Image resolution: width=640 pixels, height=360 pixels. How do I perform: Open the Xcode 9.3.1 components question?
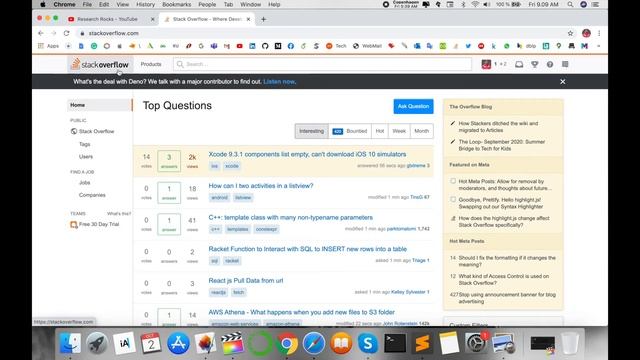point(307,154)
